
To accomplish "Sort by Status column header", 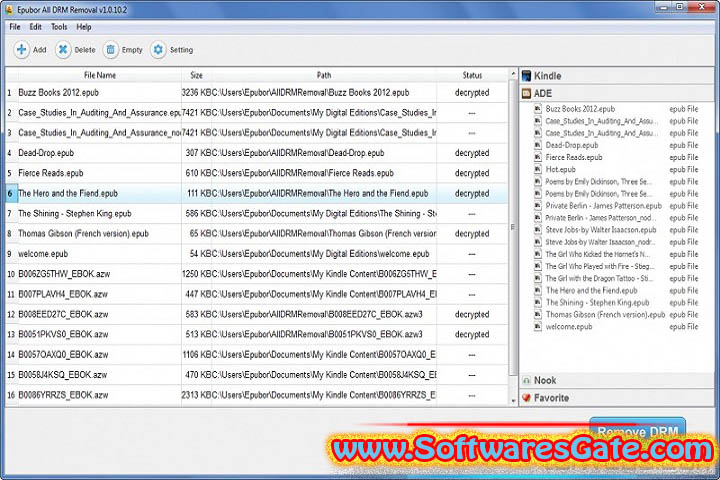I will point(472,75).
